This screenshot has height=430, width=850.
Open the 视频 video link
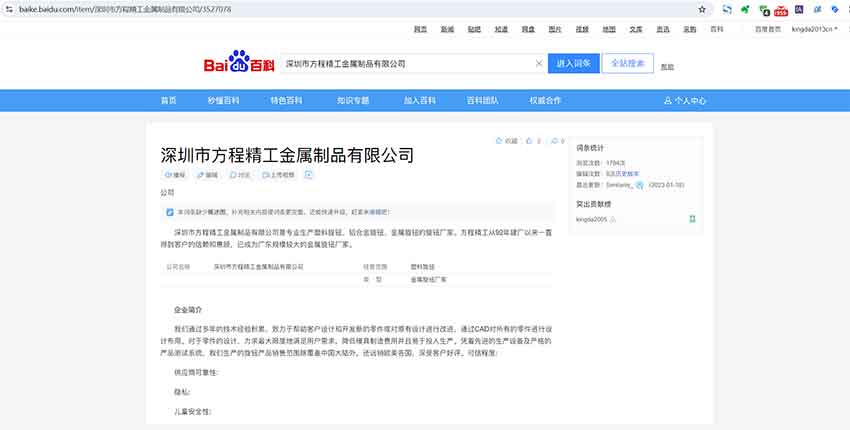(x=582, y=29)
